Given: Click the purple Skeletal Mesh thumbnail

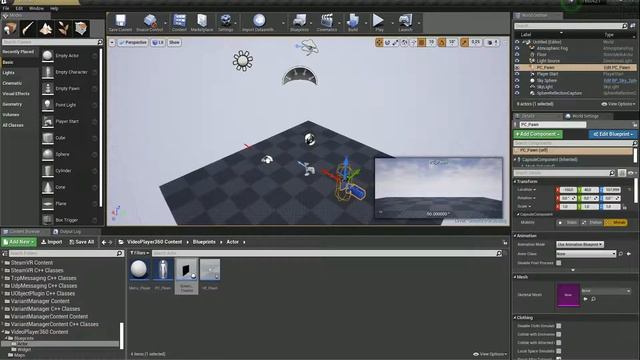Looking at the screenshot, I should pos(568,295).
